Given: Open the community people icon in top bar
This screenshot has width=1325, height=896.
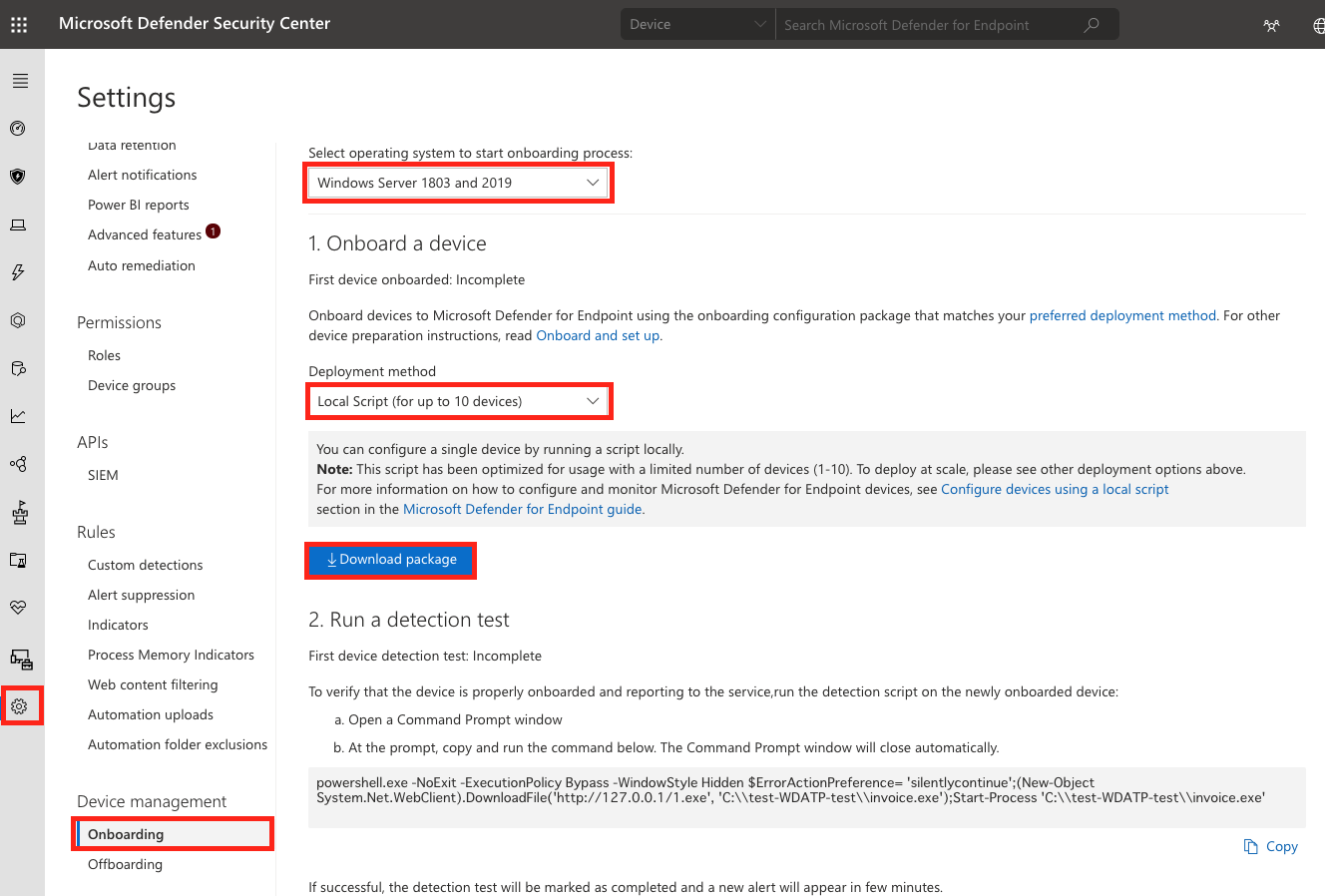Looking at the screenshot, I should pos(1271,24).
